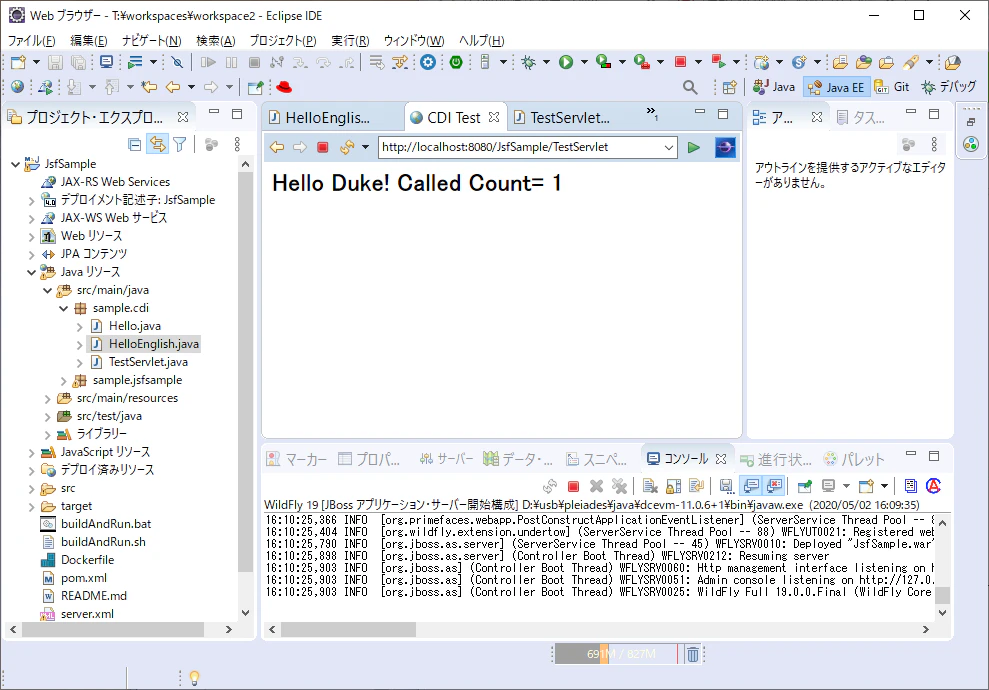This screenshot has height=690, width=989.
Task: Expand the Web リソース node
Action: (32, 237)
